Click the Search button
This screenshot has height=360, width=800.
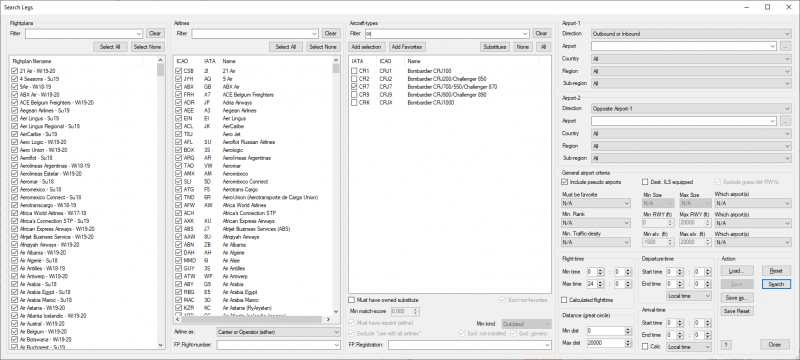click(x=776, y=284)
